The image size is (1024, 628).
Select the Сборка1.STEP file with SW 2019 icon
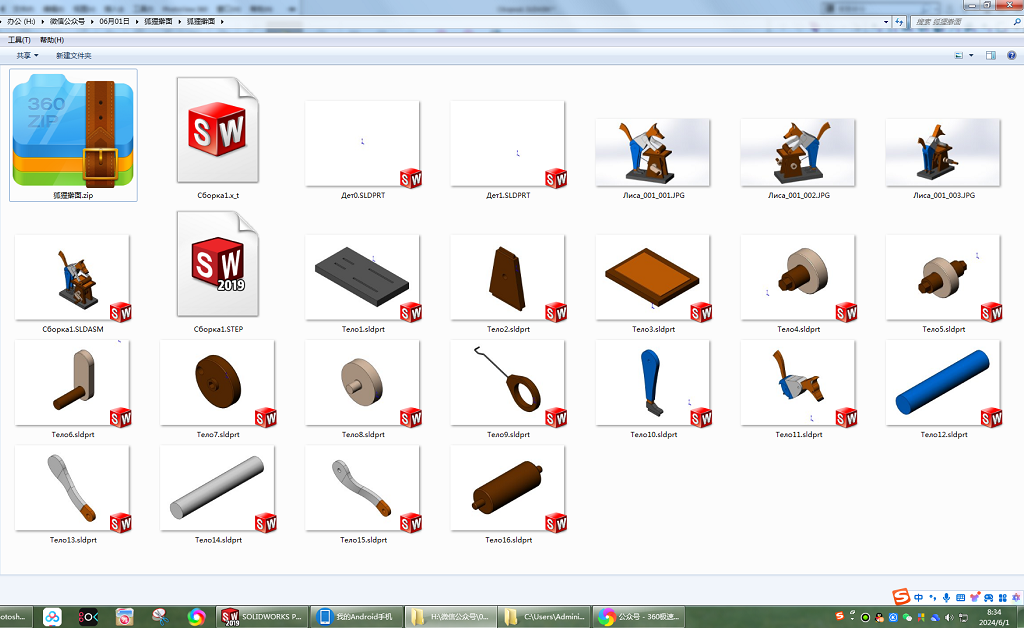(x=218, y=264)
